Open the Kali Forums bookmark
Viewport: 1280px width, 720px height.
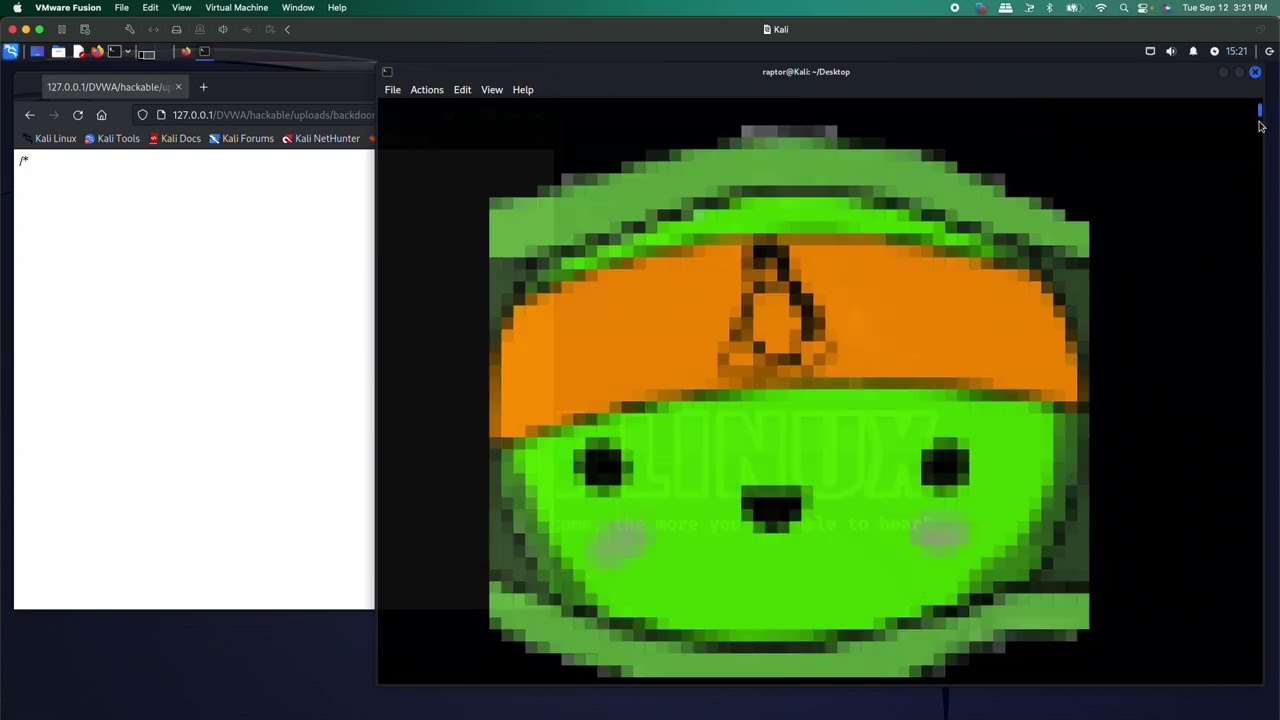click(241, 139)
